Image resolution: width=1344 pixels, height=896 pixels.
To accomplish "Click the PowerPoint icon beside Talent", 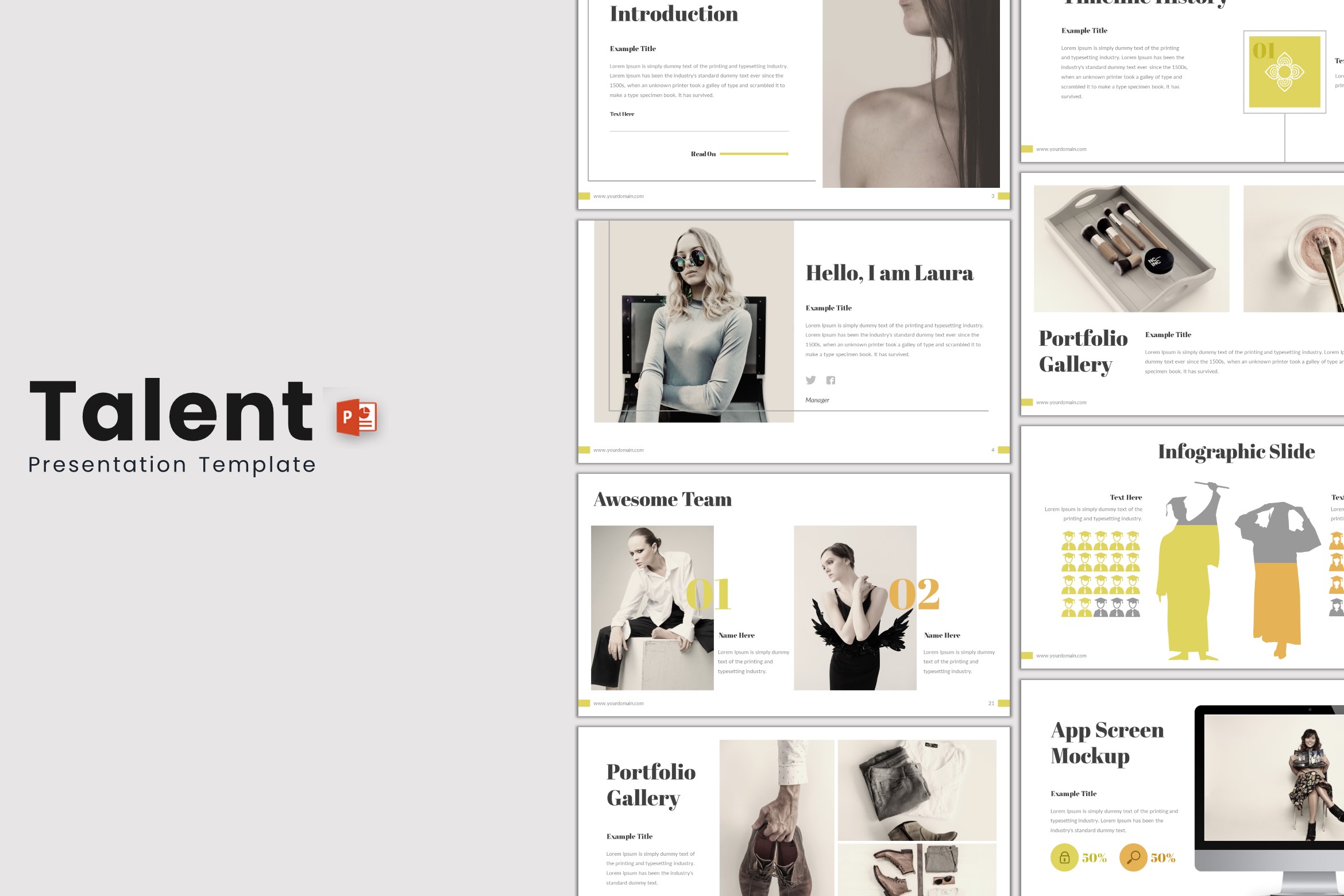I will [357, 416].
